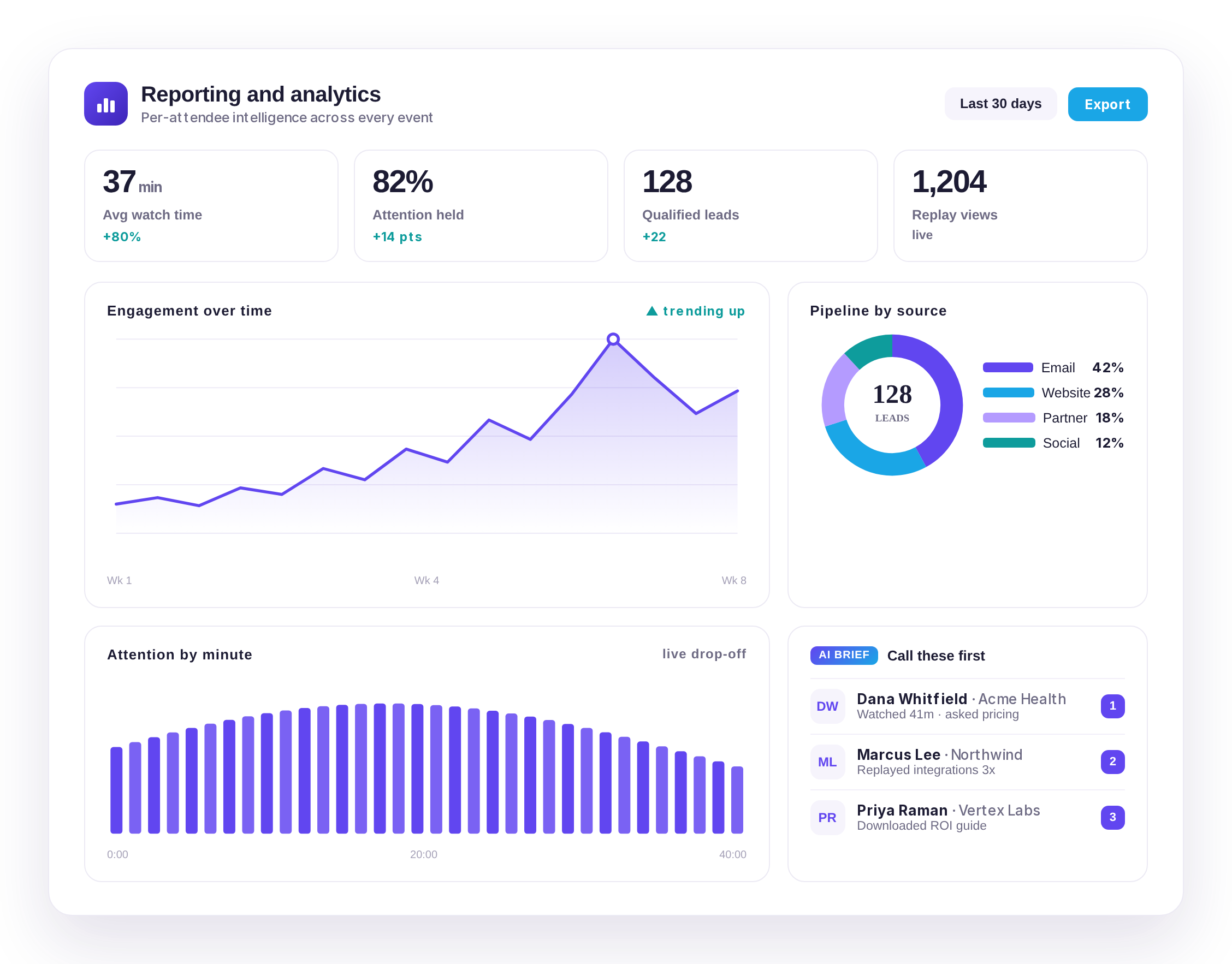Click the Wk 1 axis label
The height and width of the screenshot is (964, 1232).
[x=119, y=580]
